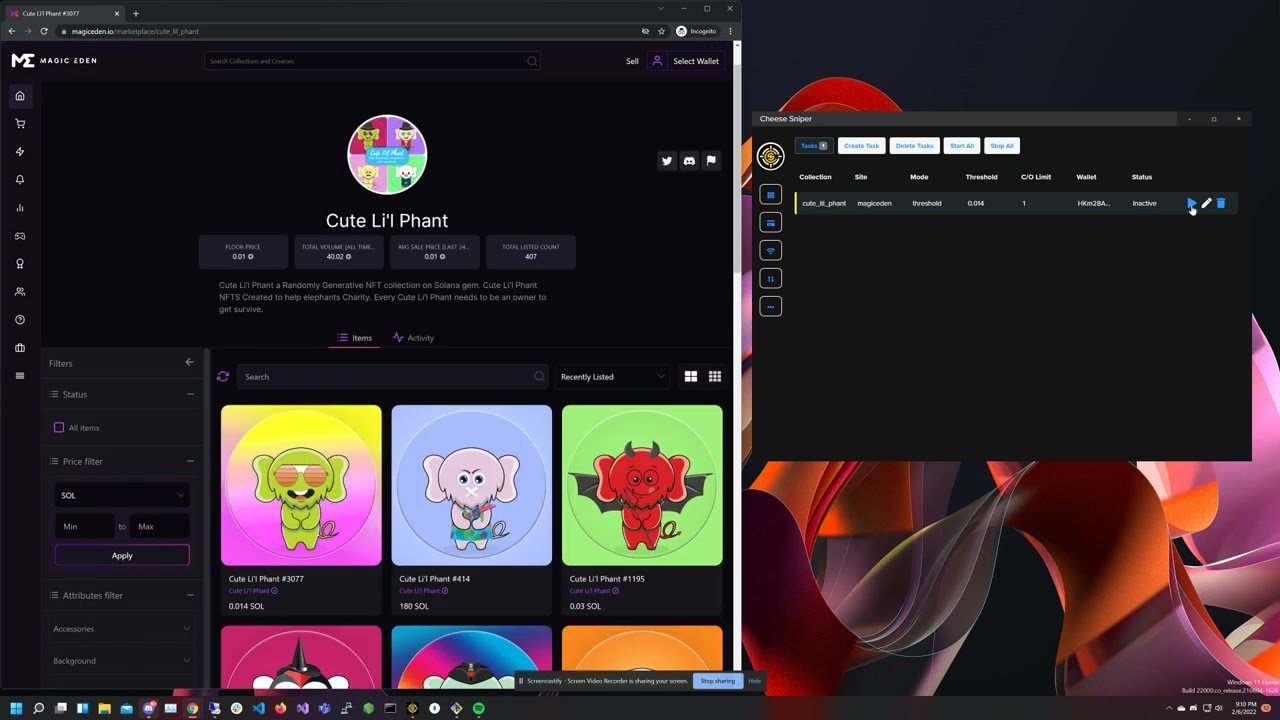Image resolution: width=1280 pixels, height=720 pixels.
Task: Click the Min price input
Action: click(84, 526)
